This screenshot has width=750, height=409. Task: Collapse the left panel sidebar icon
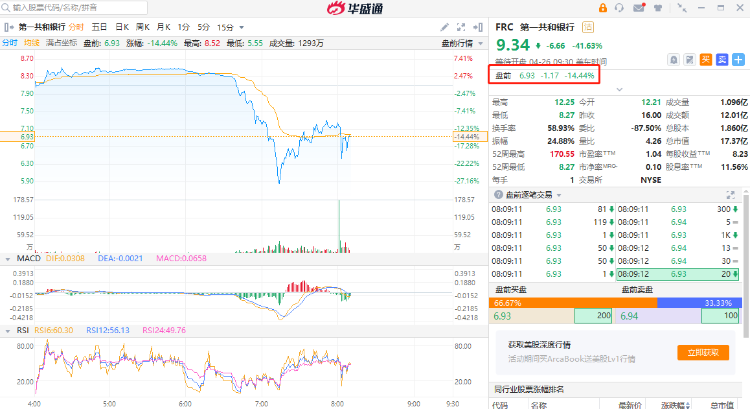(9, 27)
